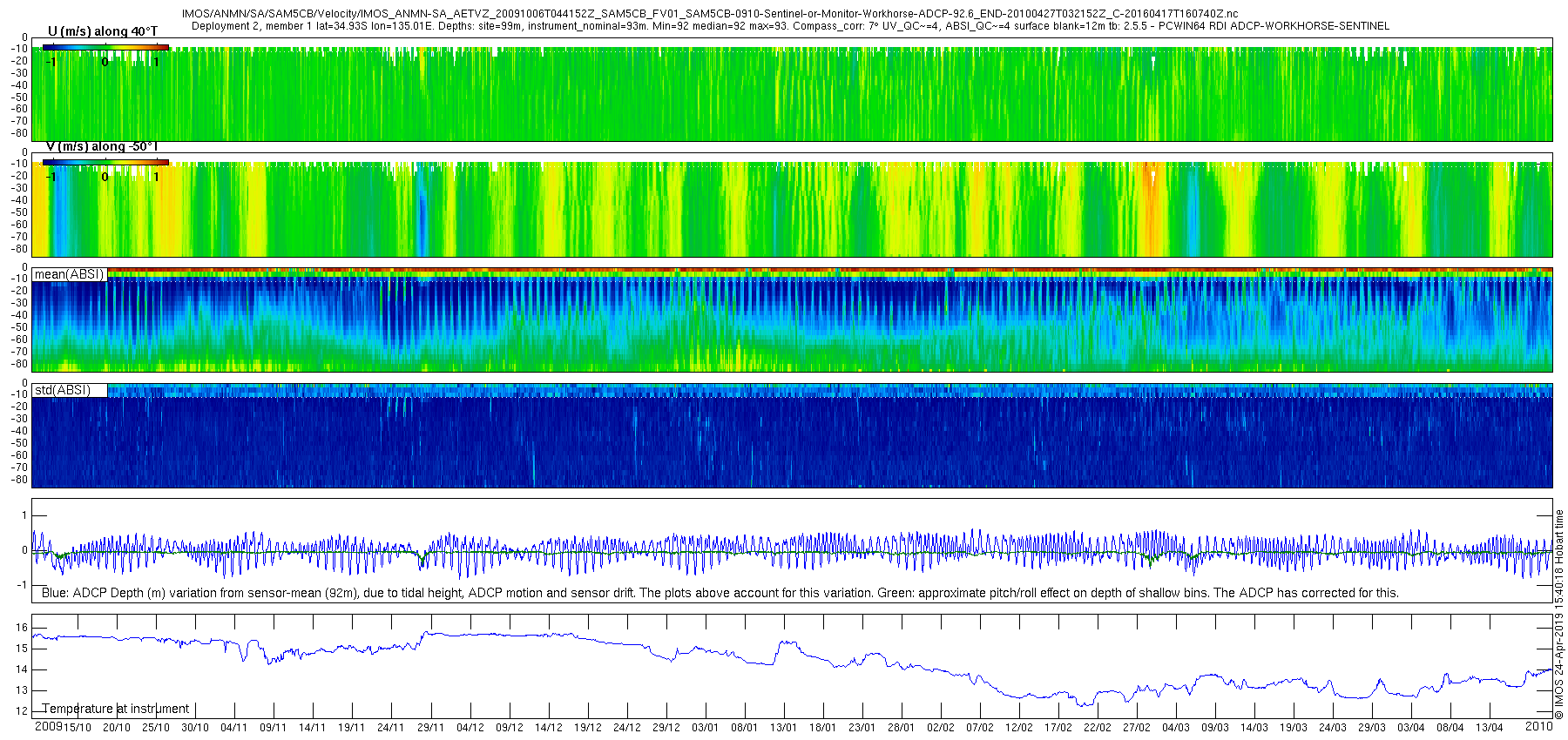1568x740 pixels.
Task: Click the '02/02' date tick
Action: click(x=941, y=727)
